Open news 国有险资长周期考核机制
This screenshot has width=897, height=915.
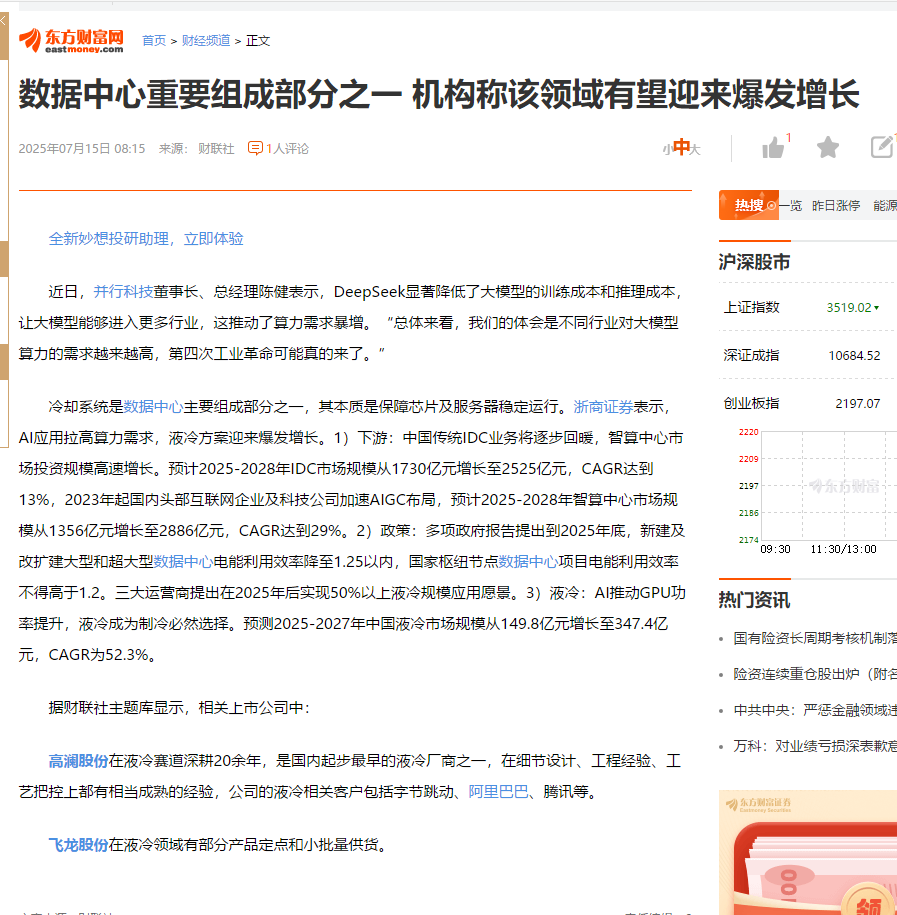tap(815, 638)
